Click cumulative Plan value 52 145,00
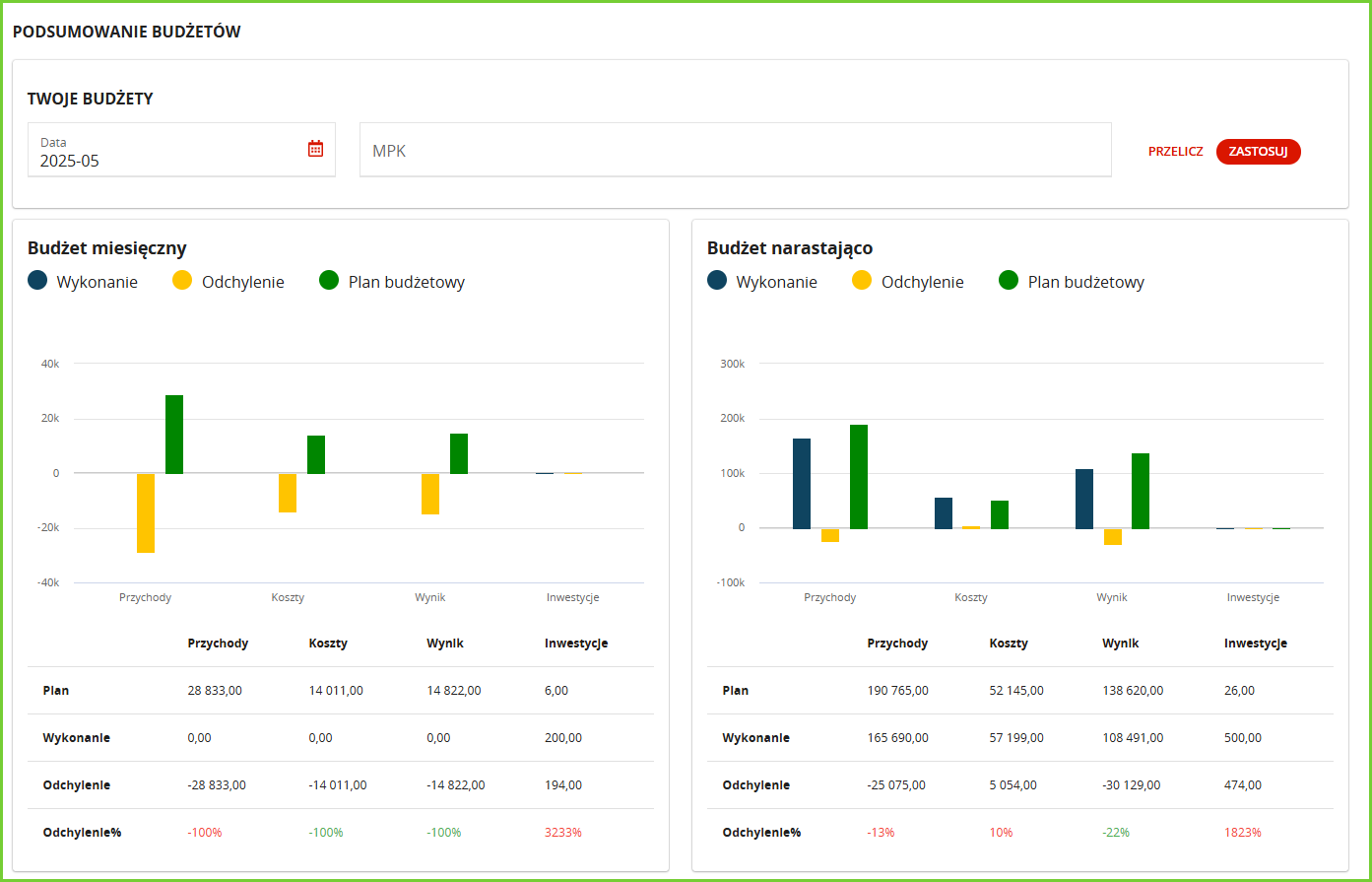 pyautogui.click(x=1016, y=691)
